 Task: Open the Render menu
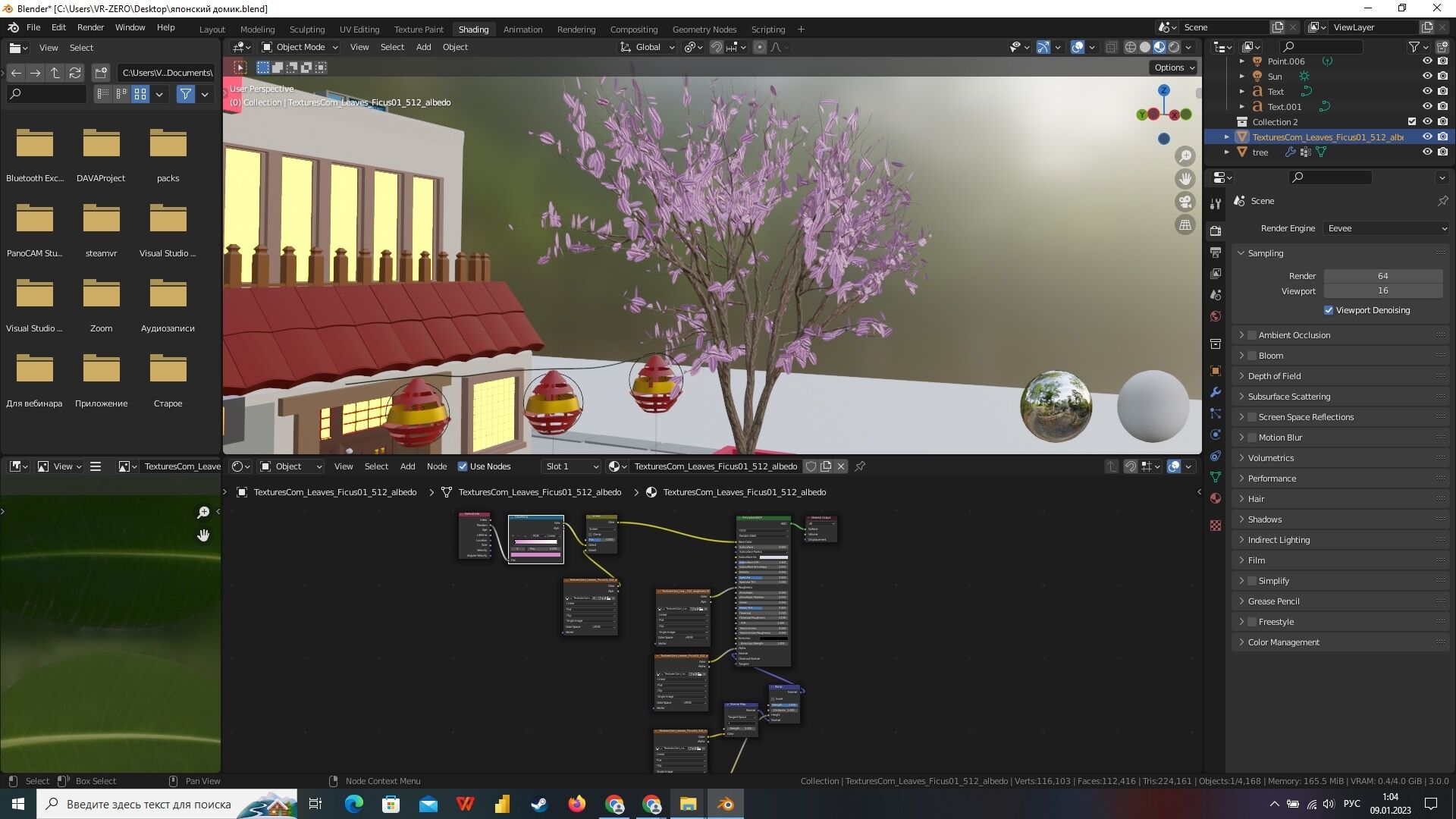tap(90, 27)
